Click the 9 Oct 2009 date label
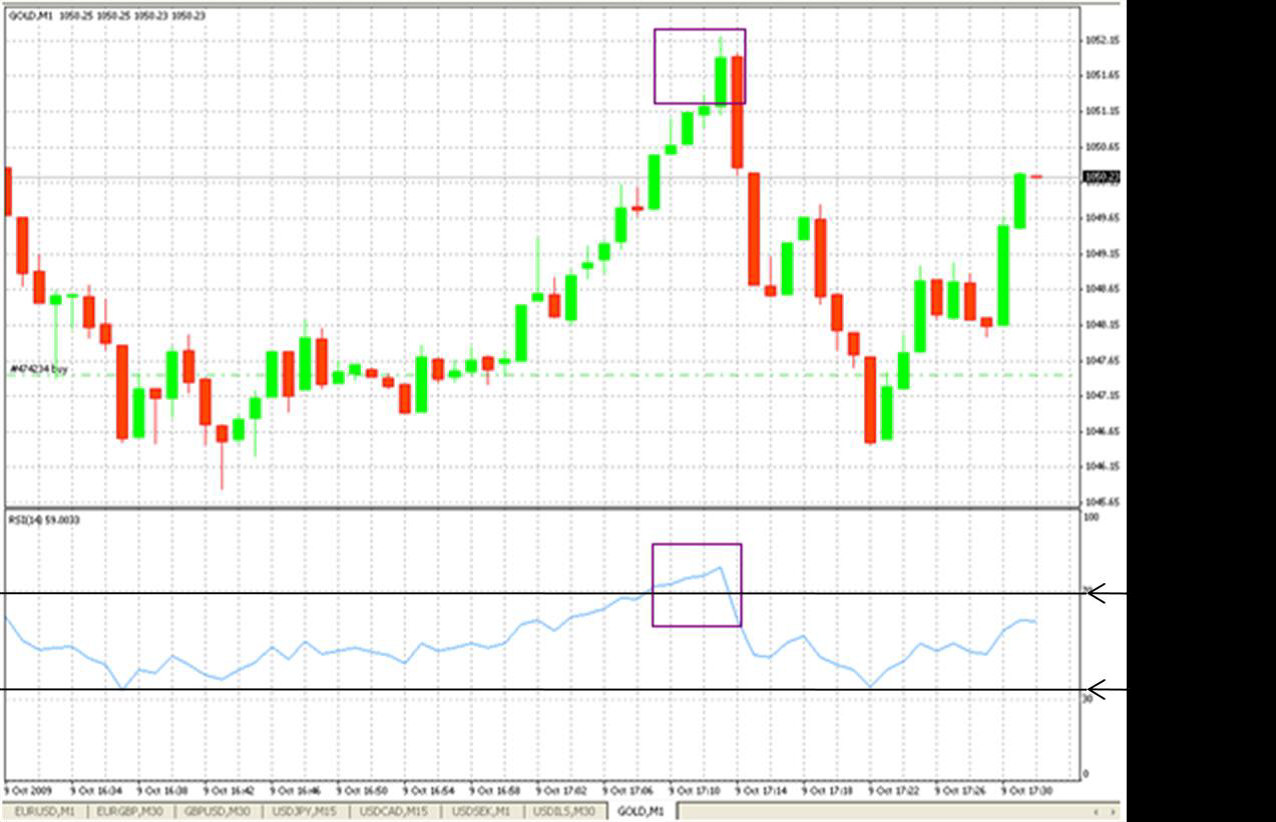1276x822 pixels. tap(29, 790)
